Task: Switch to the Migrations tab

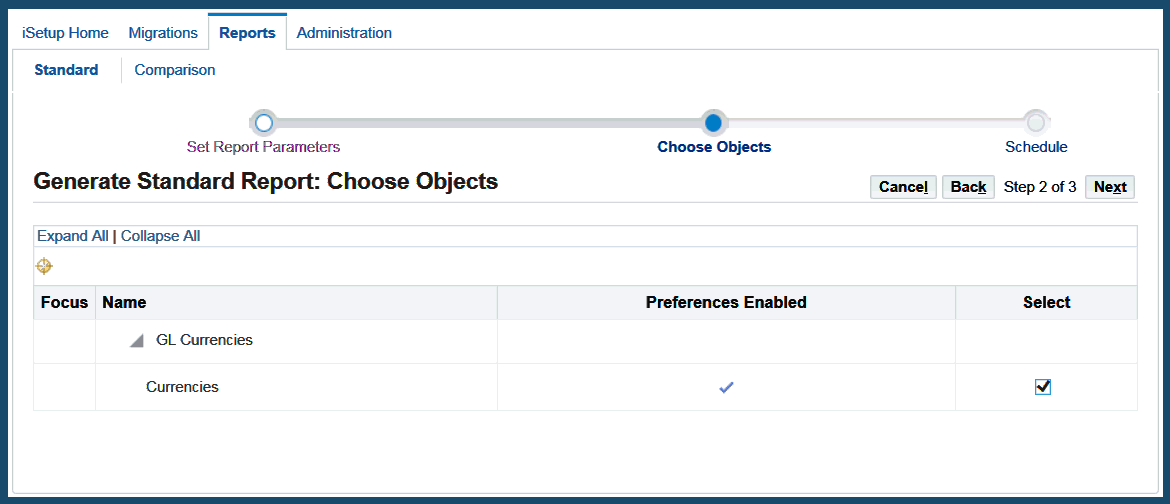Action: tap(163, 33)
